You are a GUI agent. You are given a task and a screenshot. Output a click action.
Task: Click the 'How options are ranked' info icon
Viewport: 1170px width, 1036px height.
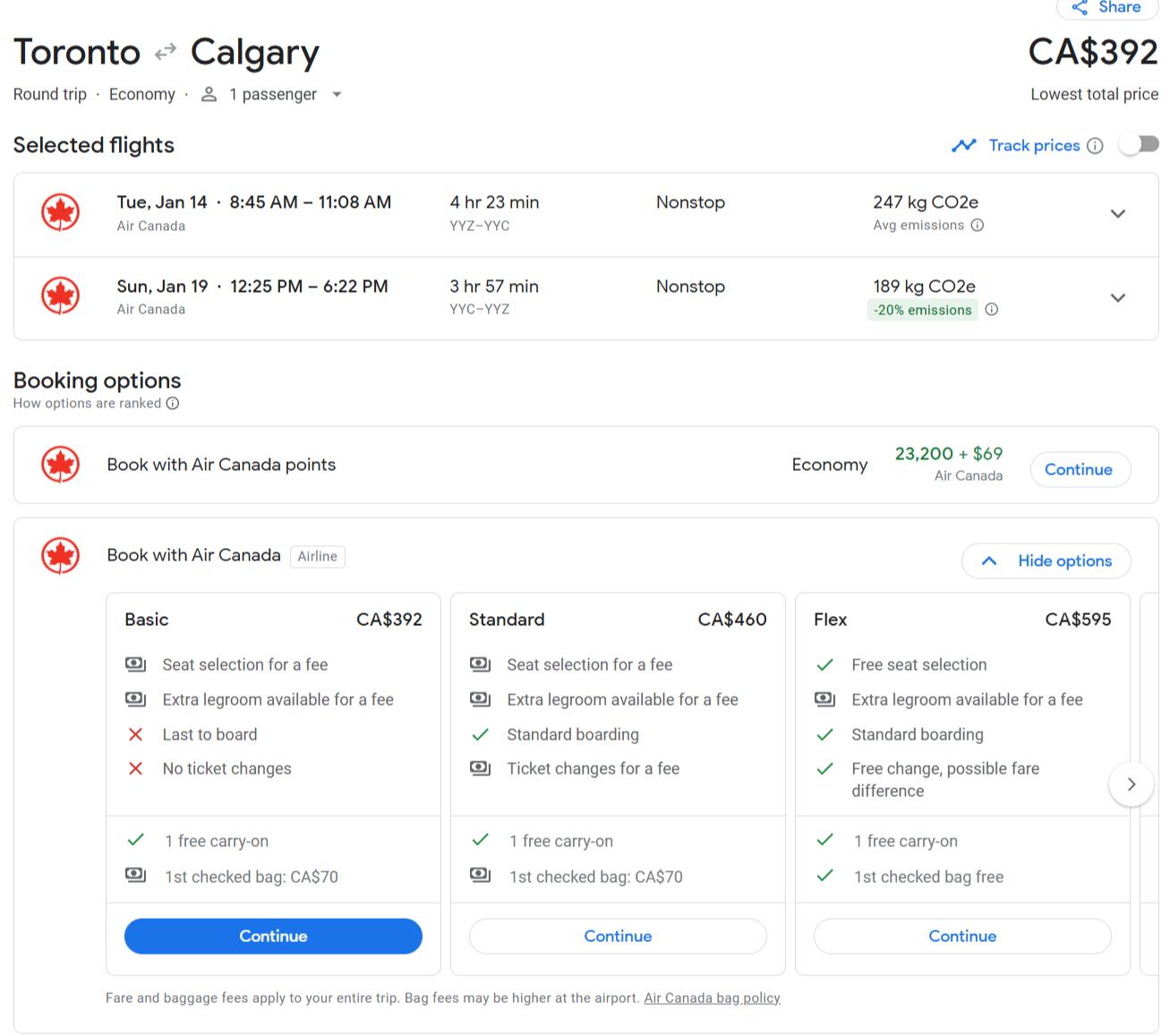pos(173,404)
